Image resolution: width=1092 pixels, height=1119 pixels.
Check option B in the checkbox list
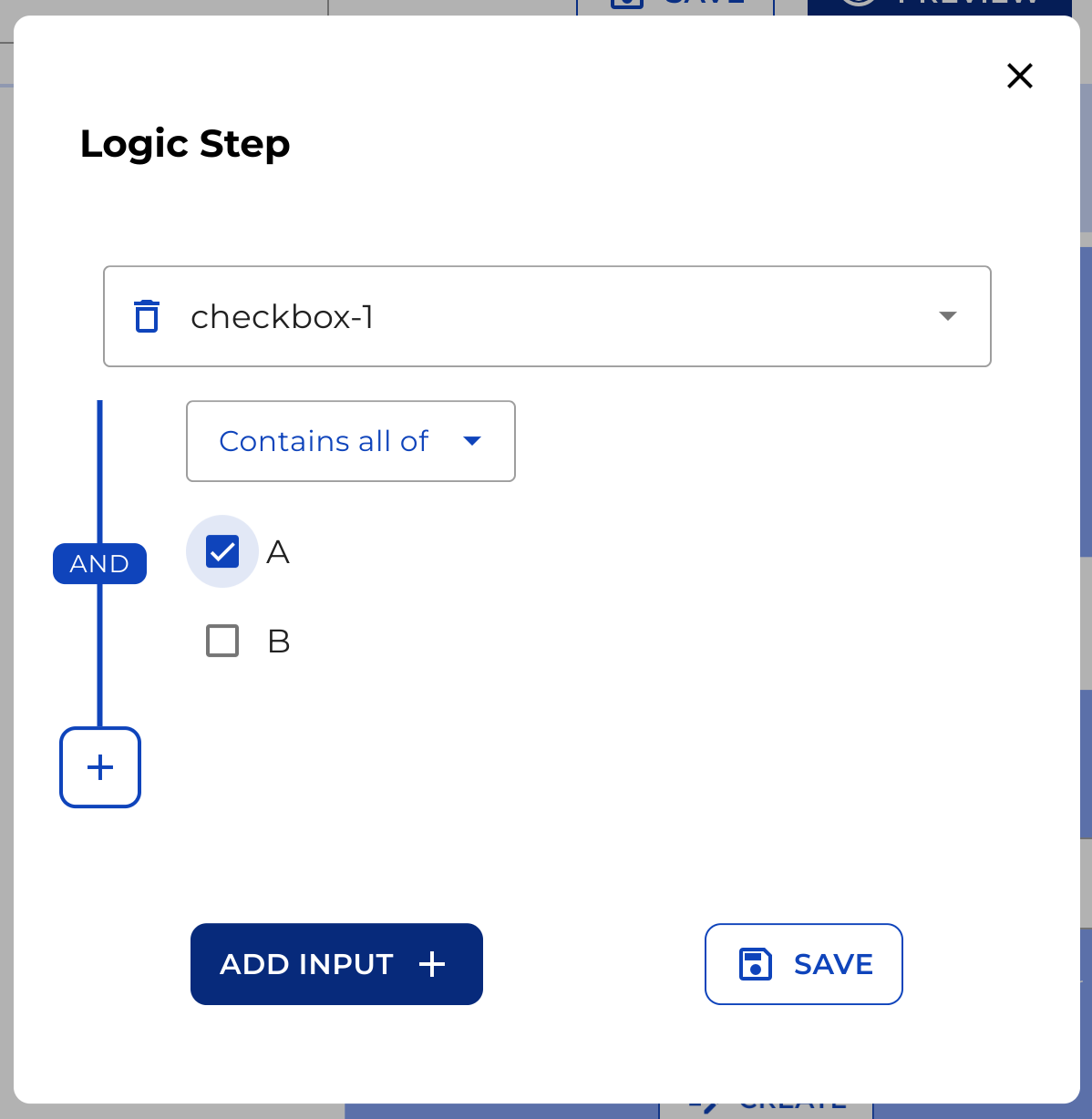click(221, 641)
